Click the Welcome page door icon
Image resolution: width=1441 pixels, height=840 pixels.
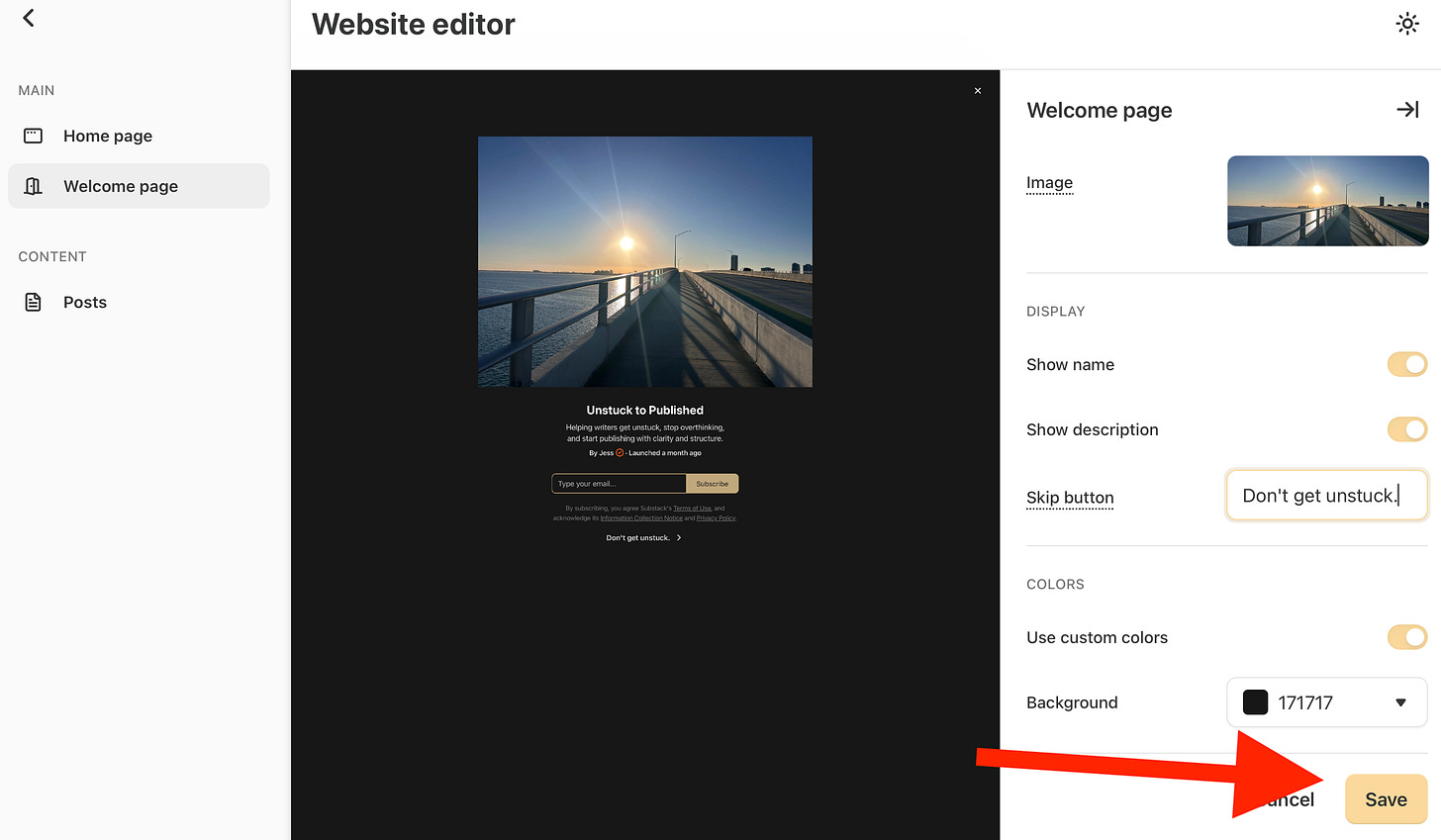tap(33, 186)
